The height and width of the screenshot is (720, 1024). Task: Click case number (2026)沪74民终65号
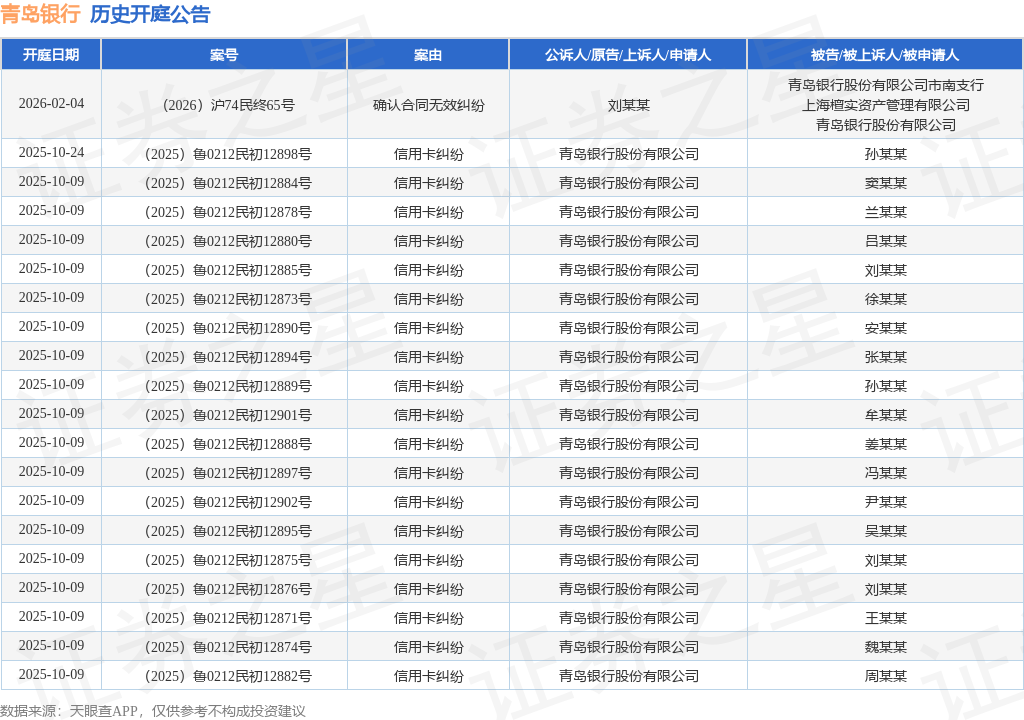pyautogui.click(x=228, y=105)
